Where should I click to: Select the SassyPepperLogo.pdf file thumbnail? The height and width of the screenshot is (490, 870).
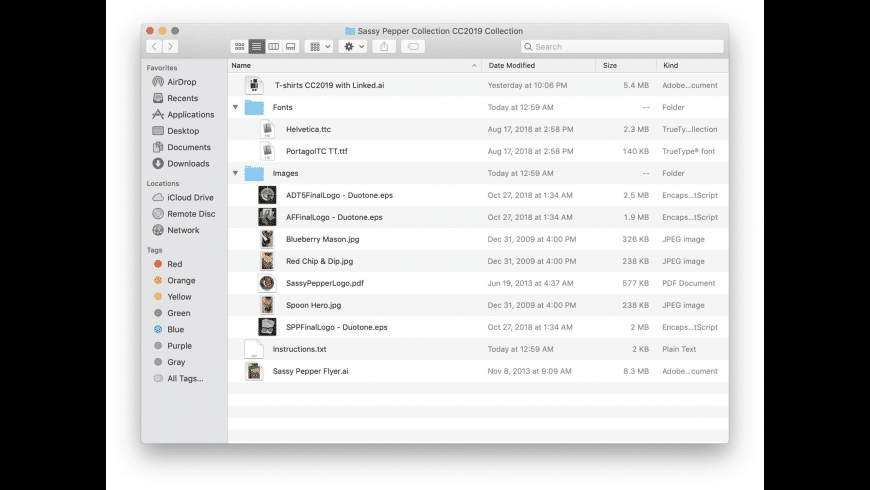pos(267,283)
